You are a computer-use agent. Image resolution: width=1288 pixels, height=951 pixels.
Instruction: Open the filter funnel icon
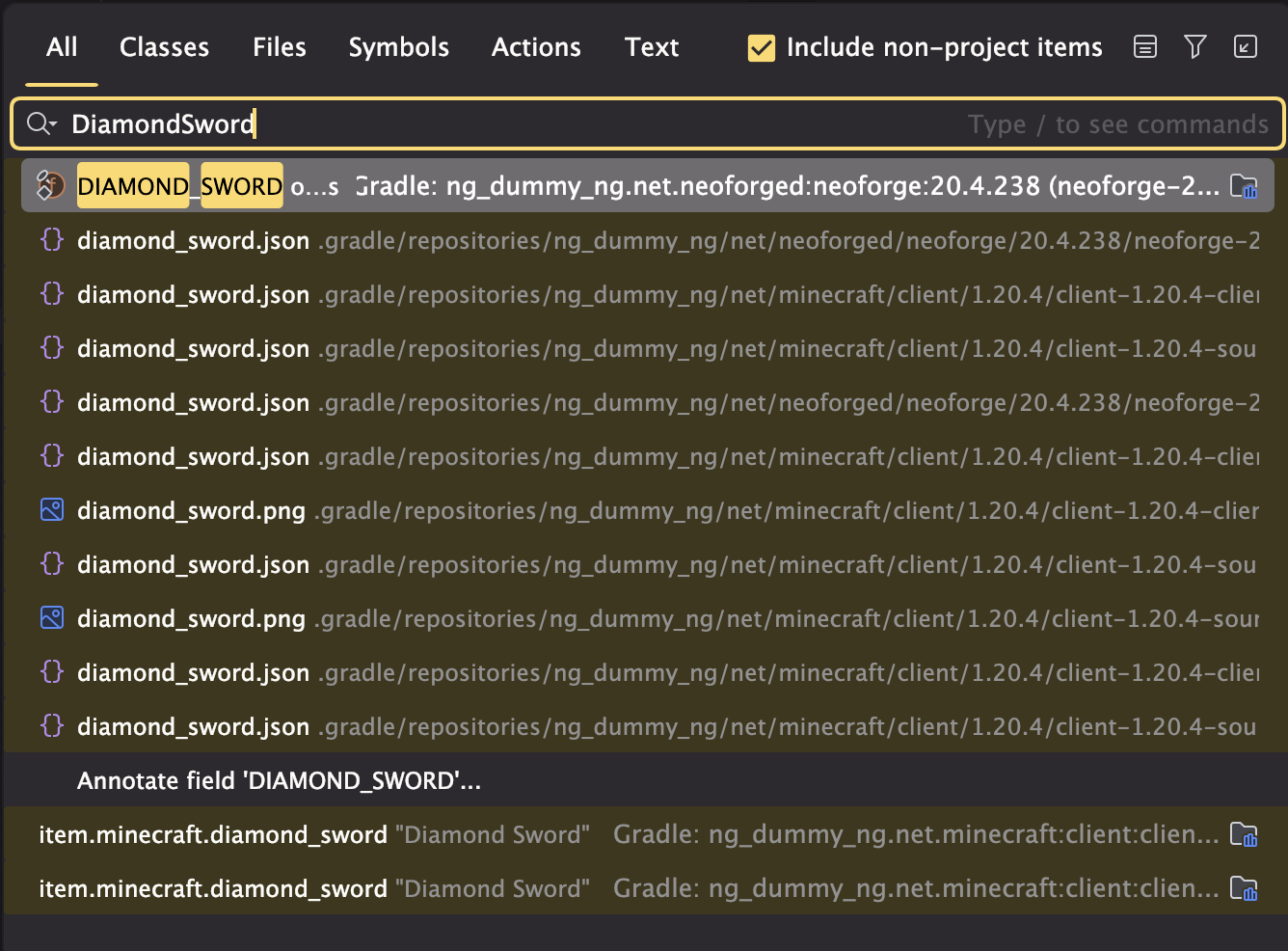click(x=1195, y=46)
